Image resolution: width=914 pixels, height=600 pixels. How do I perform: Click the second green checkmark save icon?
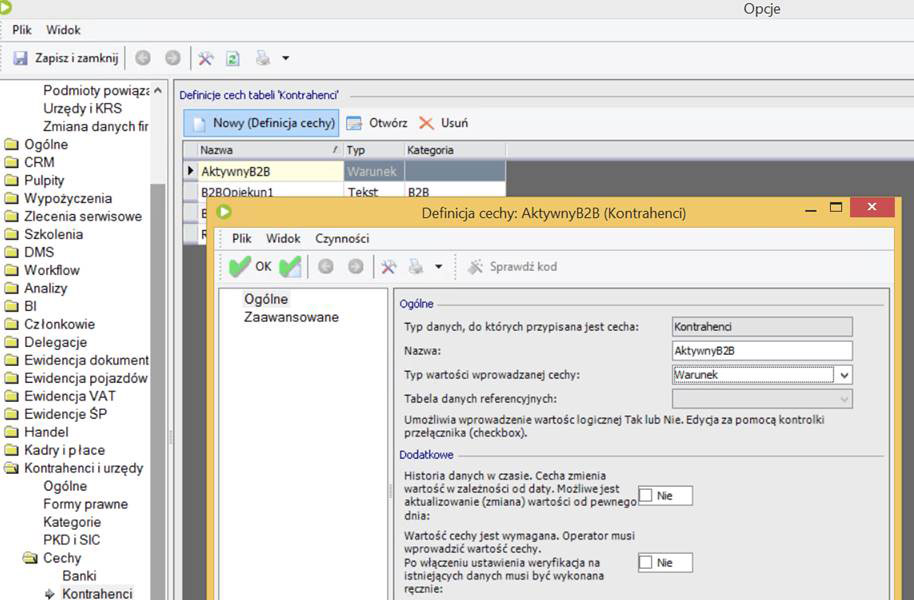pos(290,267)
